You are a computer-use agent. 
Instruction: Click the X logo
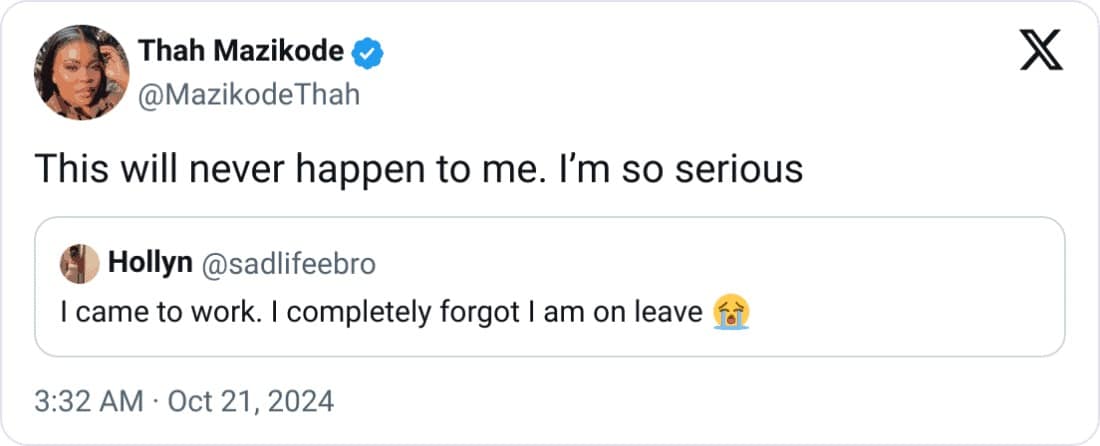1040,51
